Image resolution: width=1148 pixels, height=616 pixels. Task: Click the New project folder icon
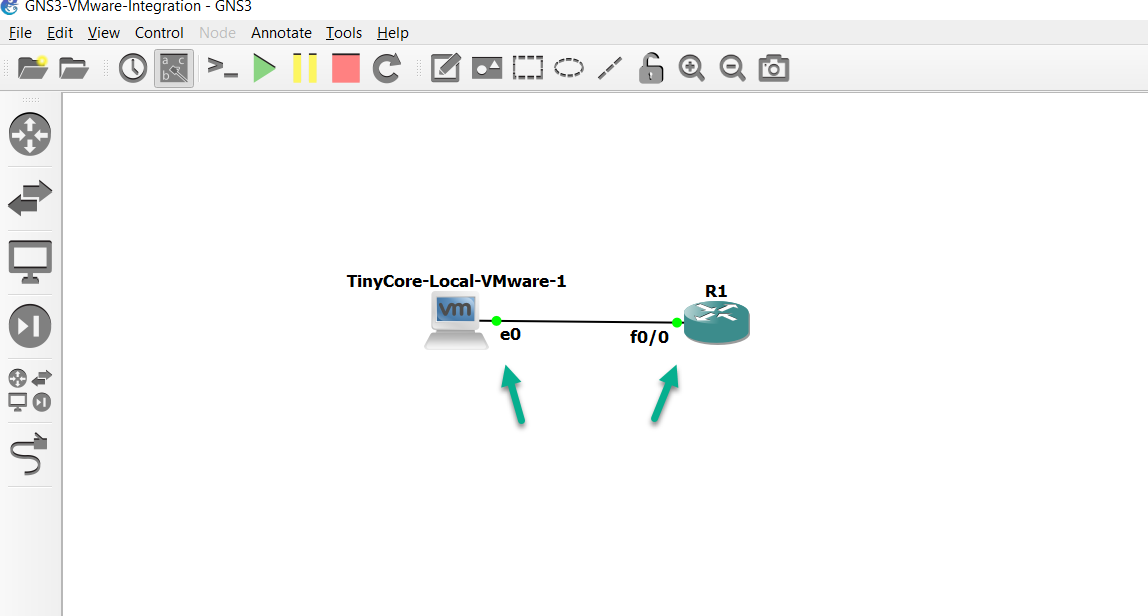(x=33, y=68)
